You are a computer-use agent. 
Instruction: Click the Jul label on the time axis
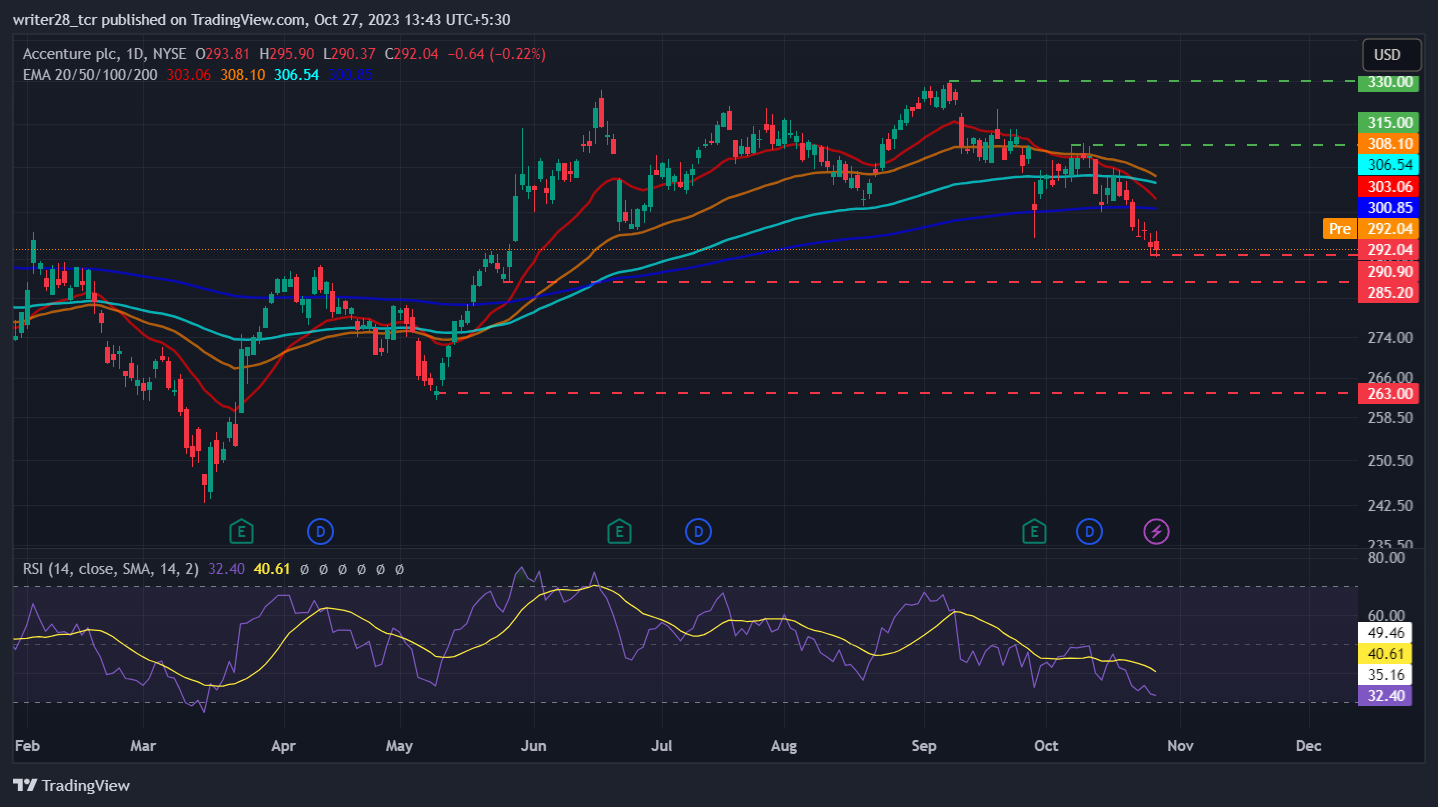[x=661, y=745]
